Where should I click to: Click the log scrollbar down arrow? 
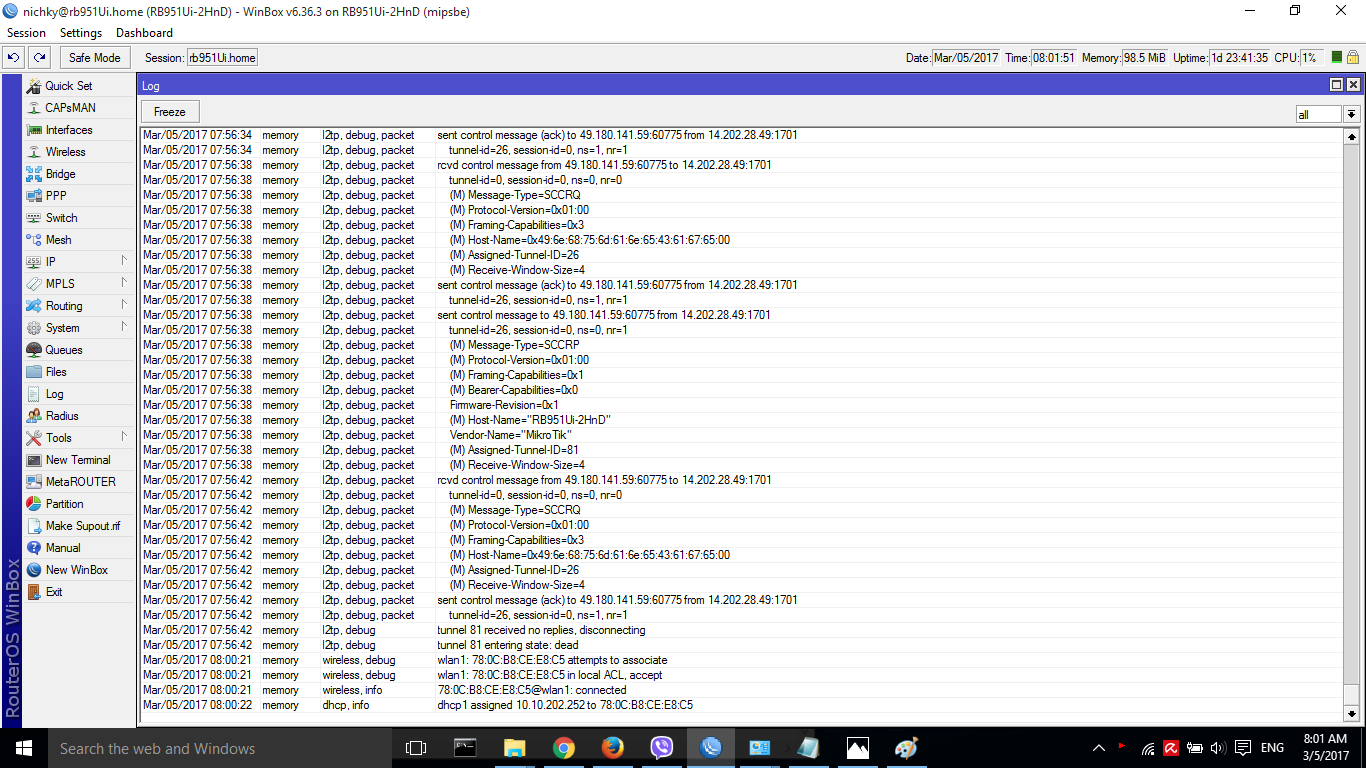1352,713
